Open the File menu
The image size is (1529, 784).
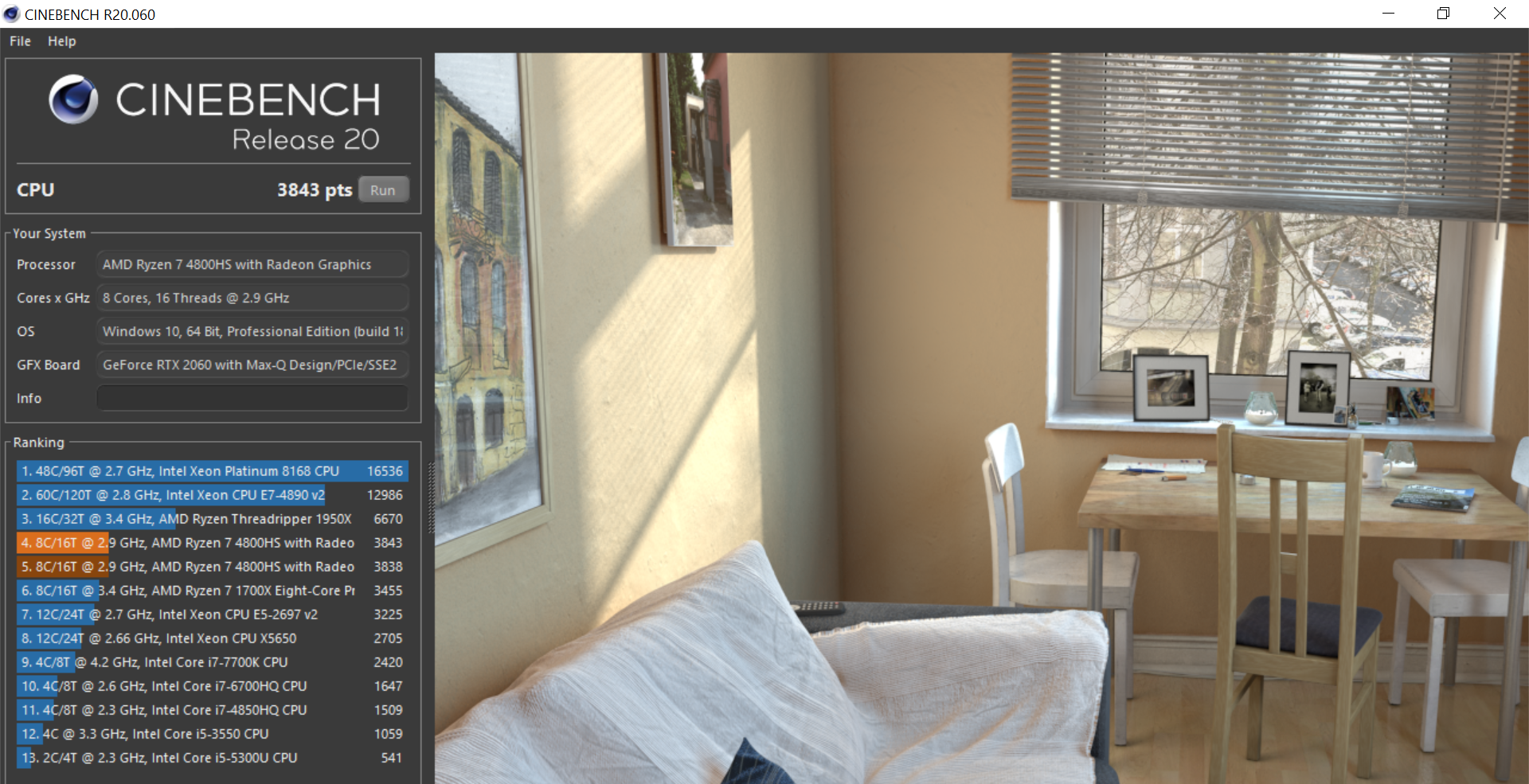[x=20, y=41]
